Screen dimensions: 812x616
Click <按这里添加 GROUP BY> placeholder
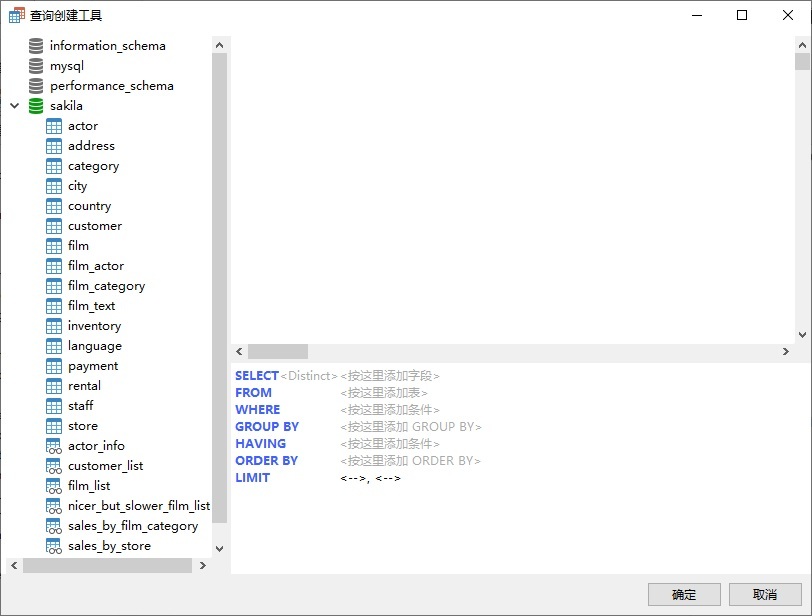point(411,427)
